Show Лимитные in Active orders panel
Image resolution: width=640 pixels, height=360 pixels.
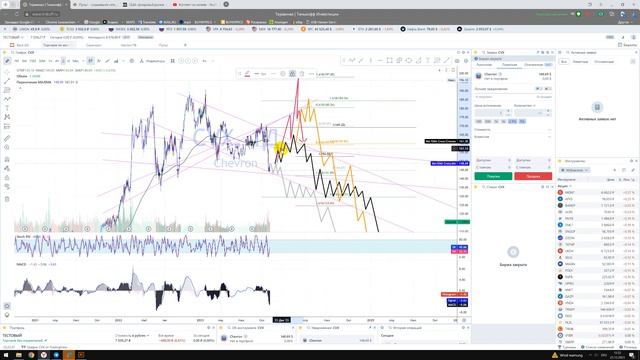tap(580, 62)
